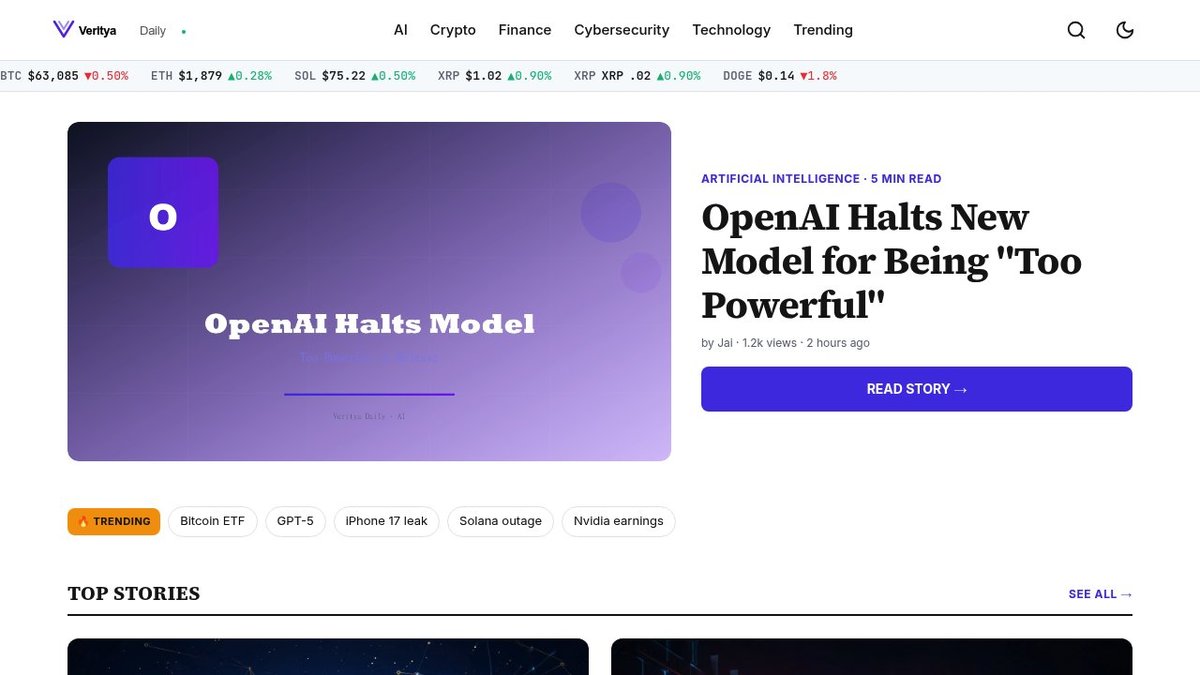The height and width of the screenshot is (675, 1200).
Task: Open the OpenAI Halts Model hero image
Action: tap(369, 291)
